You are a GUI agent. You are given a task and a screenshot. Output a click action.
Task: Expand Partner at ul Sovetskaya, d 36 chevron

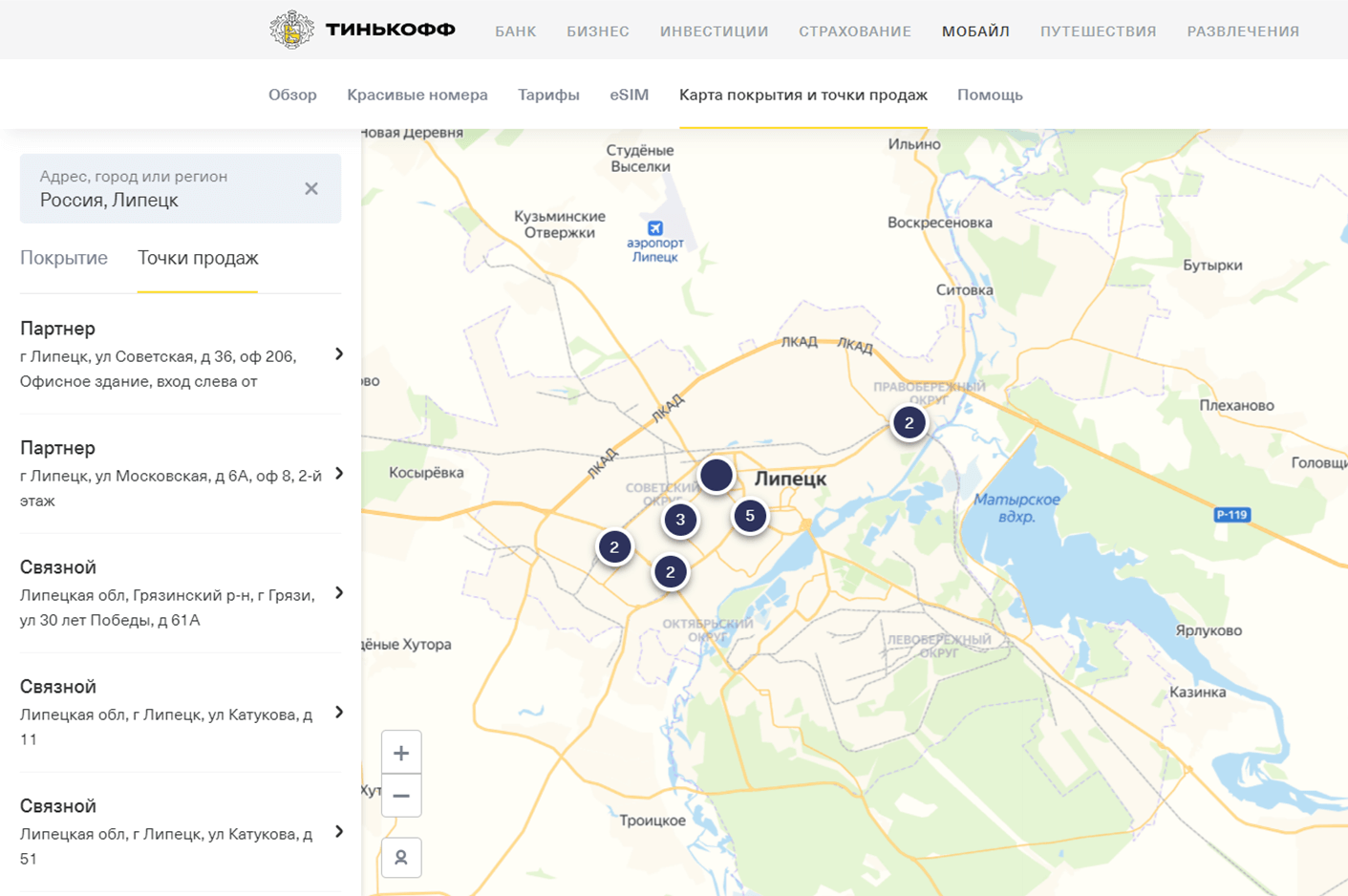(339, 354)
